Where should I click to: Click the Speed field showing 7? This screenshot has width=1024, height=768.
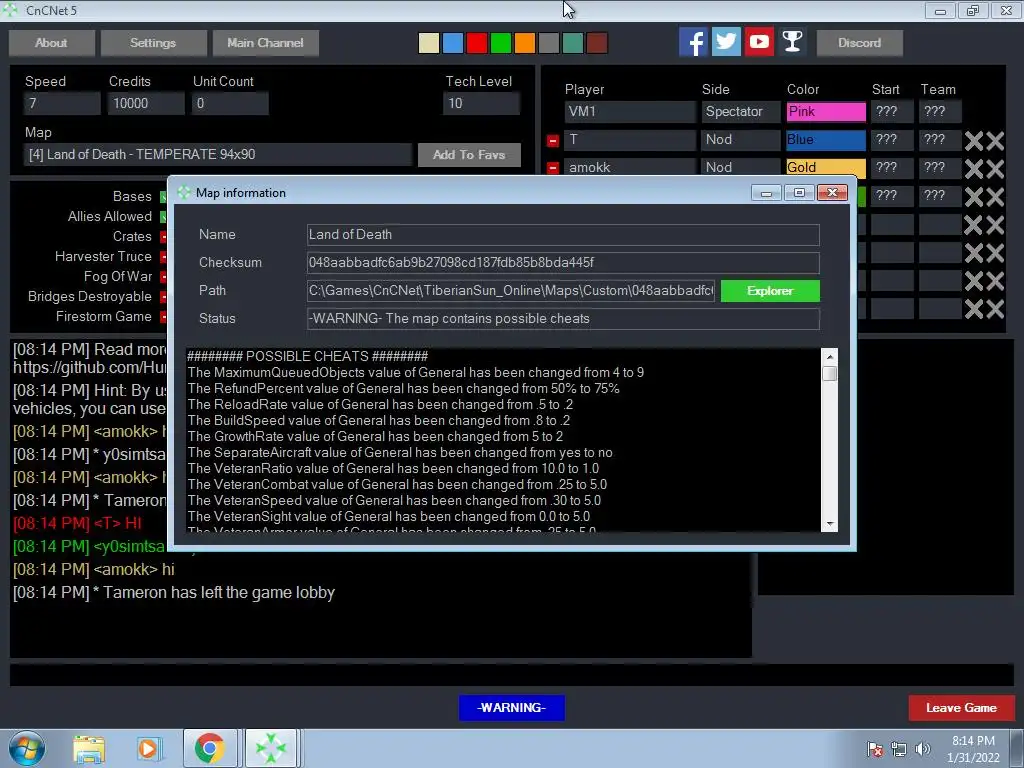(x=62, y=103)
